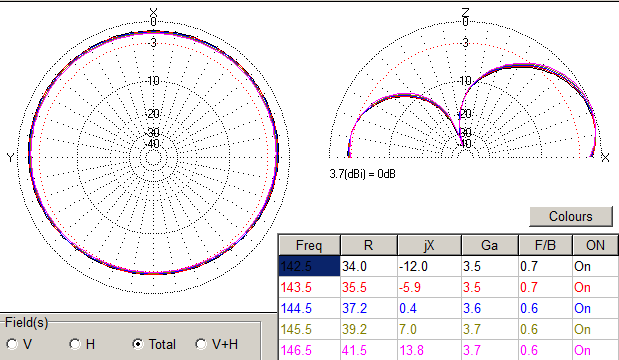Select the Total field radio button
The height and width of the screenshot is (360, 619).
tap(138, 344)
